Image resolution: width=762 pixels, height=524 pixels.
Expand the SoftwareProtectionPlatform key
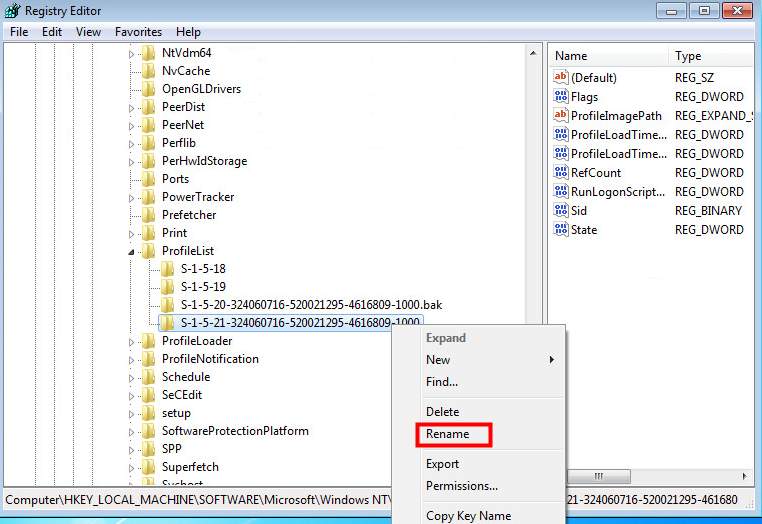(131, 432)
